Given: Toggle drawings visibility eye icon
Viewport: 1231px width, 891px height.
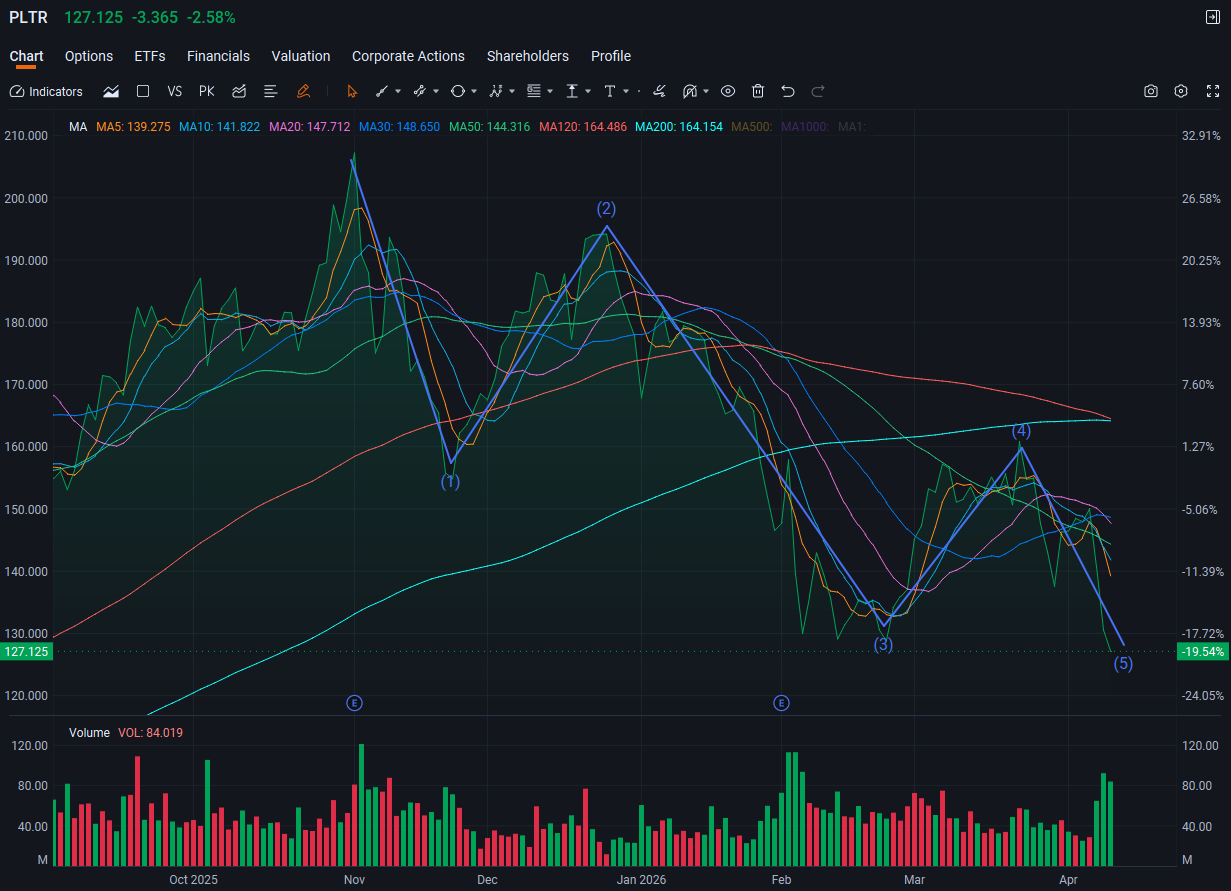Looking at the screenshot, I should pyautogui.click(x=728, y=91).
